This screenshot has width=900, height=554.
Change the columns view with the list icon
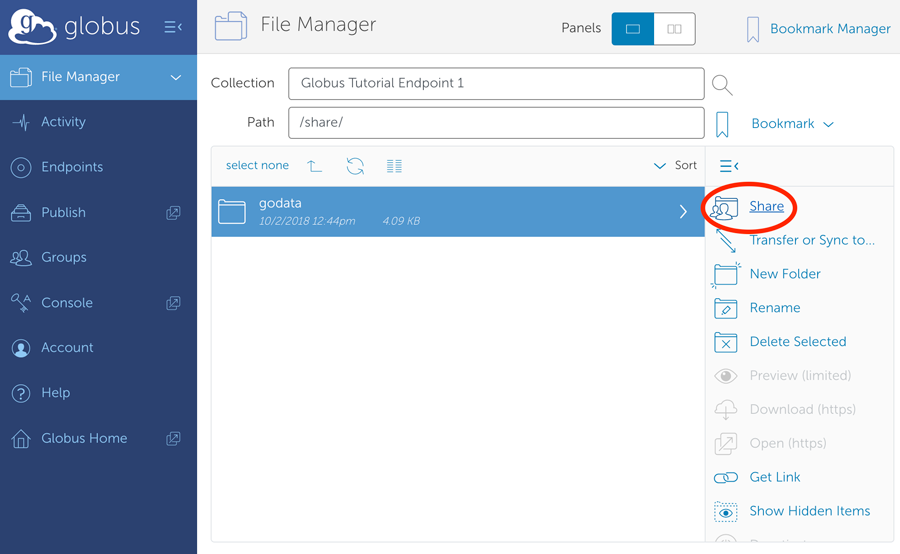[x=394, y=166]
